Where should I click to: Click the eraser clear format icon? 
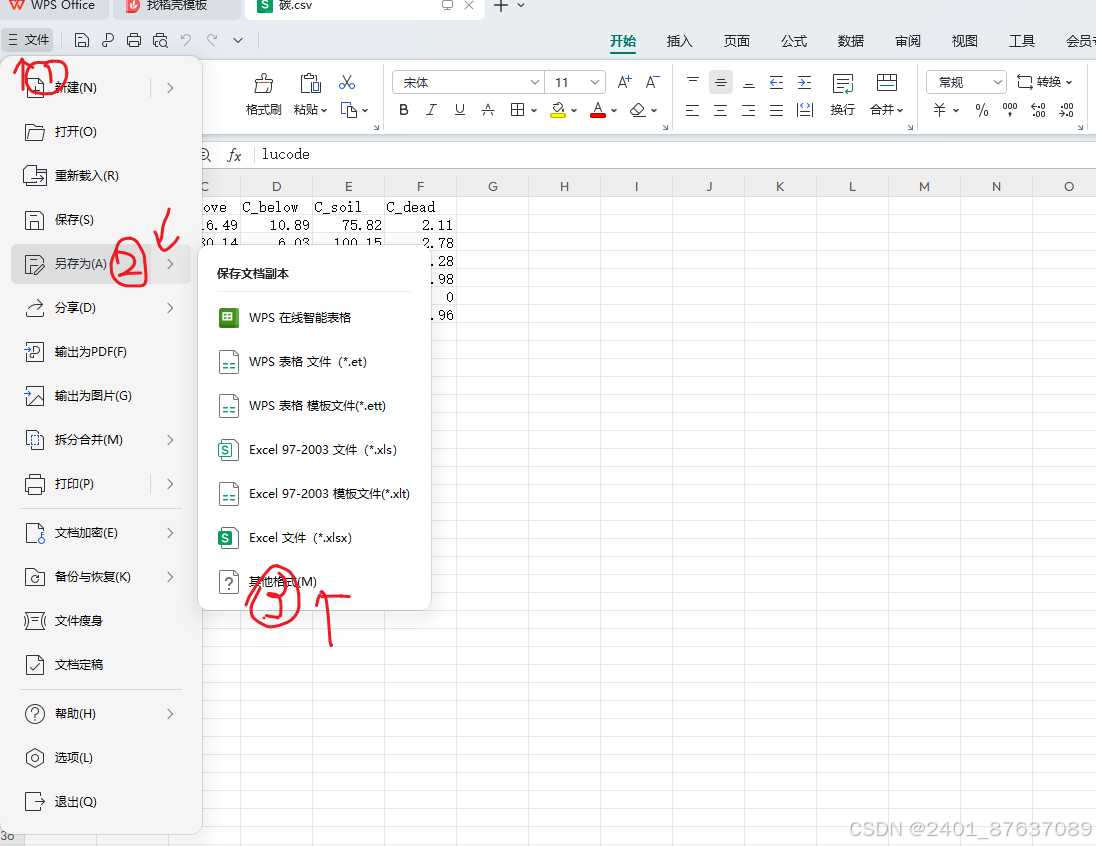click(x=637, y=110)
